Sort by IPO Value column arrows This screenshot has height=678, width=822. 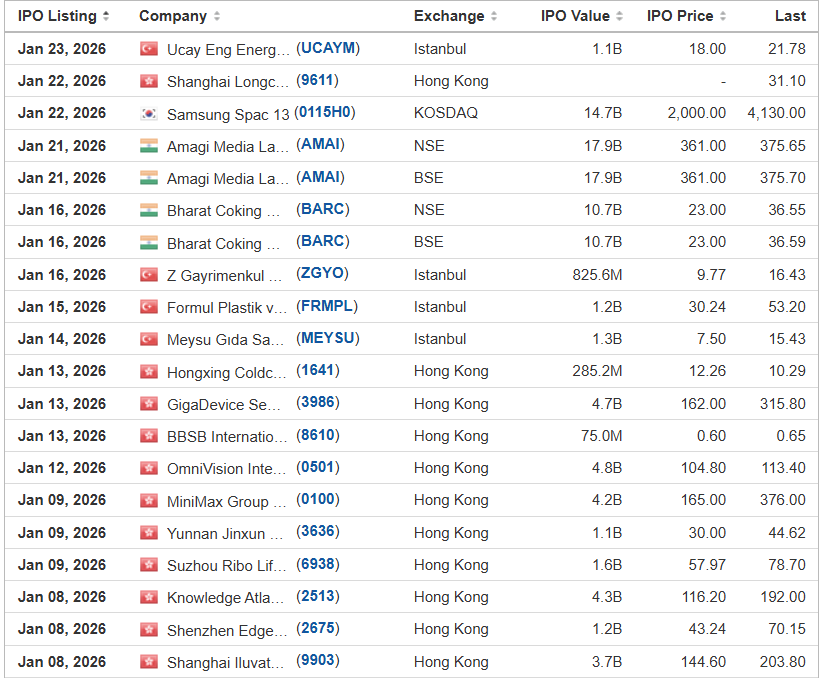[619, 16]
